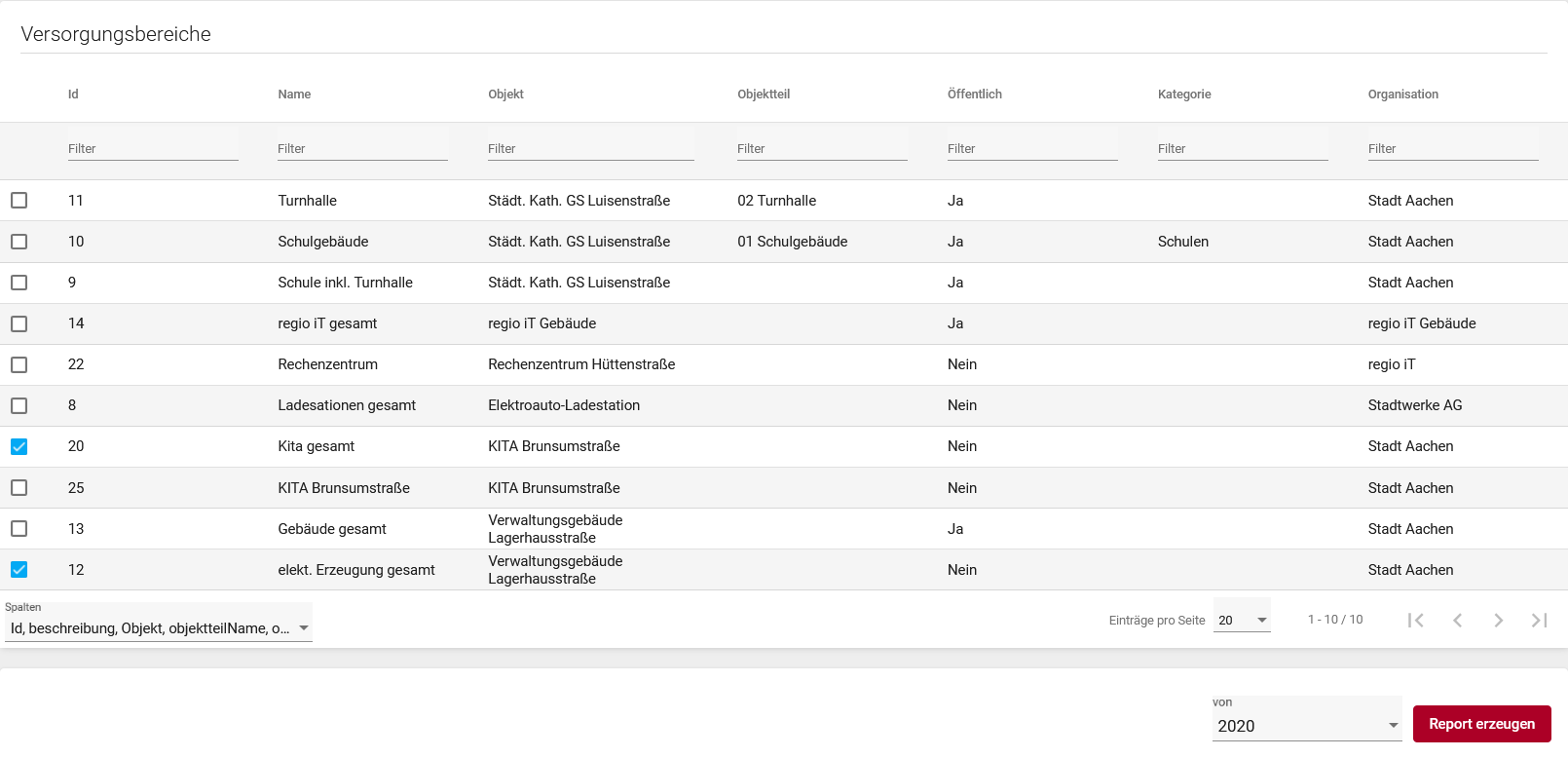The height and width of the screenshot is (758, 1568).
Task: Sort table by the Name column header
Action: click(294, 95)
